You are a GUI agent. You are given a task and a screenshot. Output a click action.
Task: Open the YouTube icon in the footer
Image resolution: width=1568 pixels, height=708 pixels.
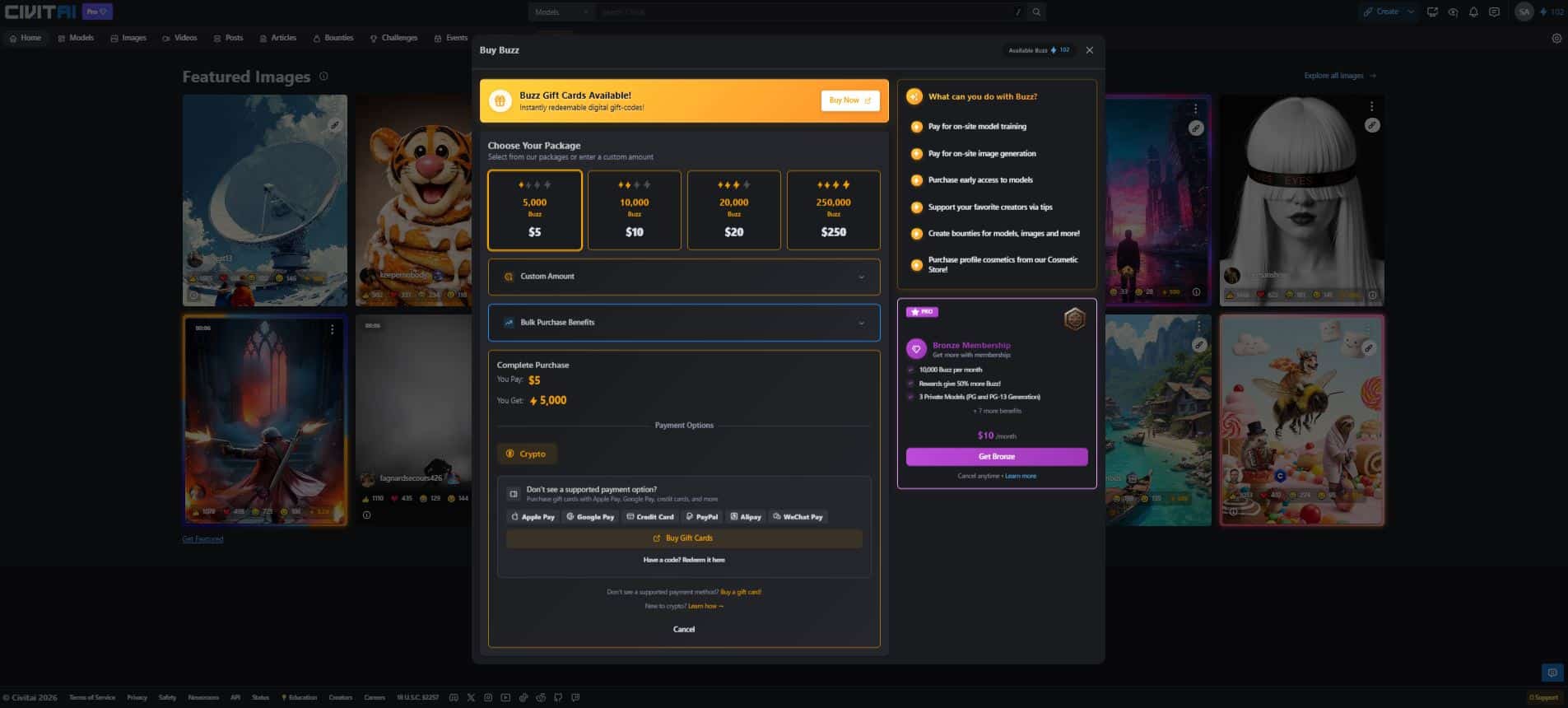click(x=505, y=697)
